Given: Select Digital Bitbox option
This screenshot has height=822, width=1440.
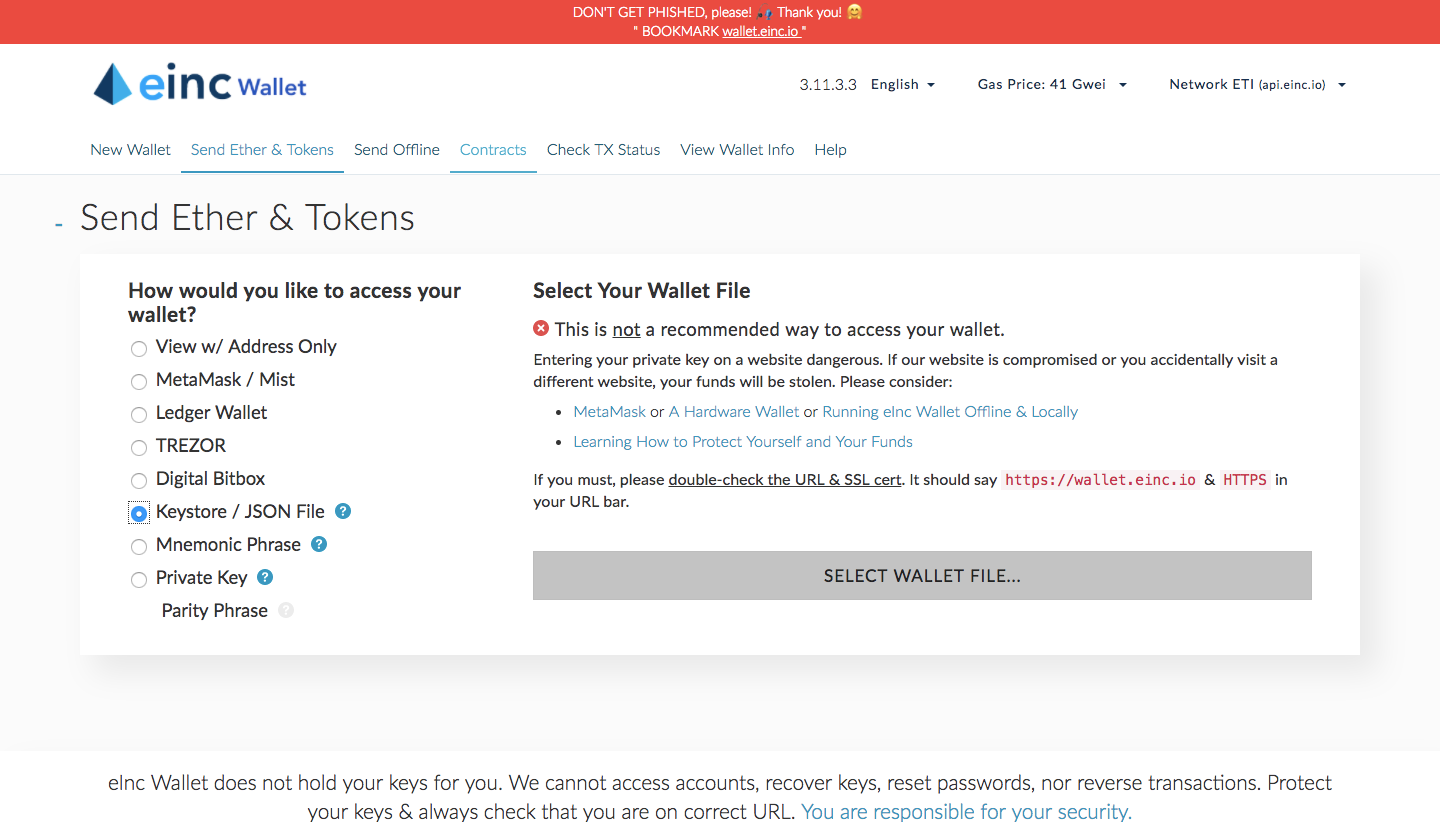Looking at the screenshot, I should (139, 481).
